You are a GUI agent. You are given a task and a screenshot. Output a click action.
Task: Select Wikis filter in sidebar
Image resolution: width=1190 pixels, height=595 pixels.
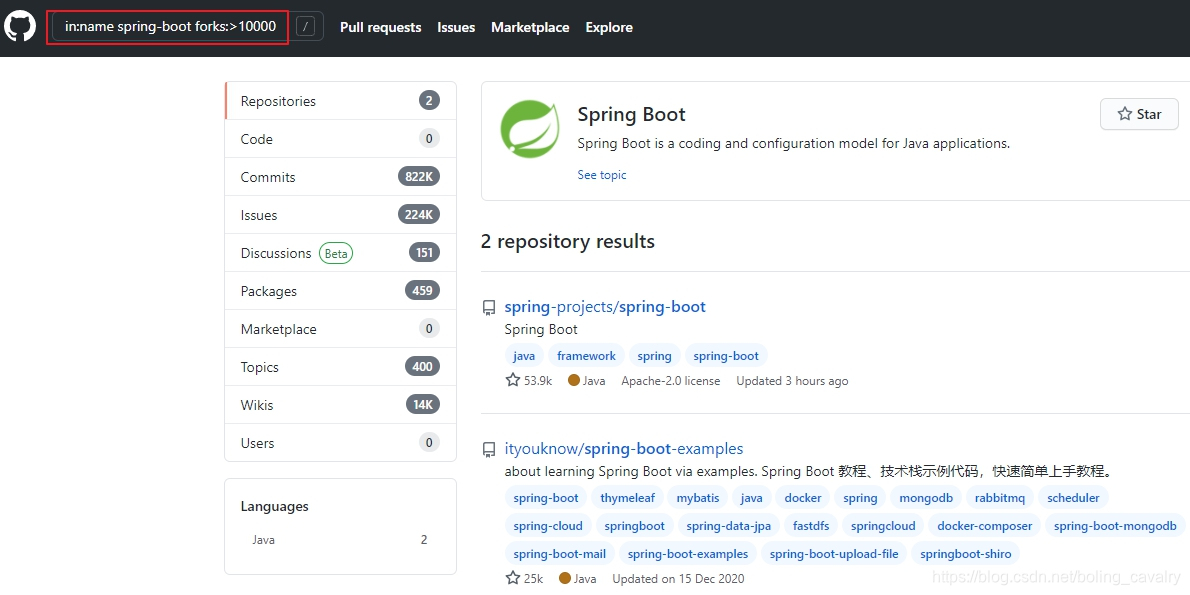tap(341, 405)
